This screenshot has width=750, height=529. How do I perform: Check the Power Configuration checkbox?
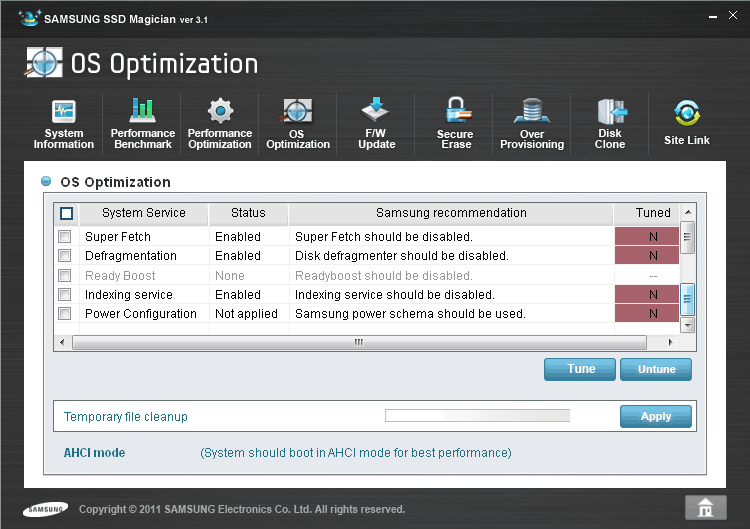point(65,313)
